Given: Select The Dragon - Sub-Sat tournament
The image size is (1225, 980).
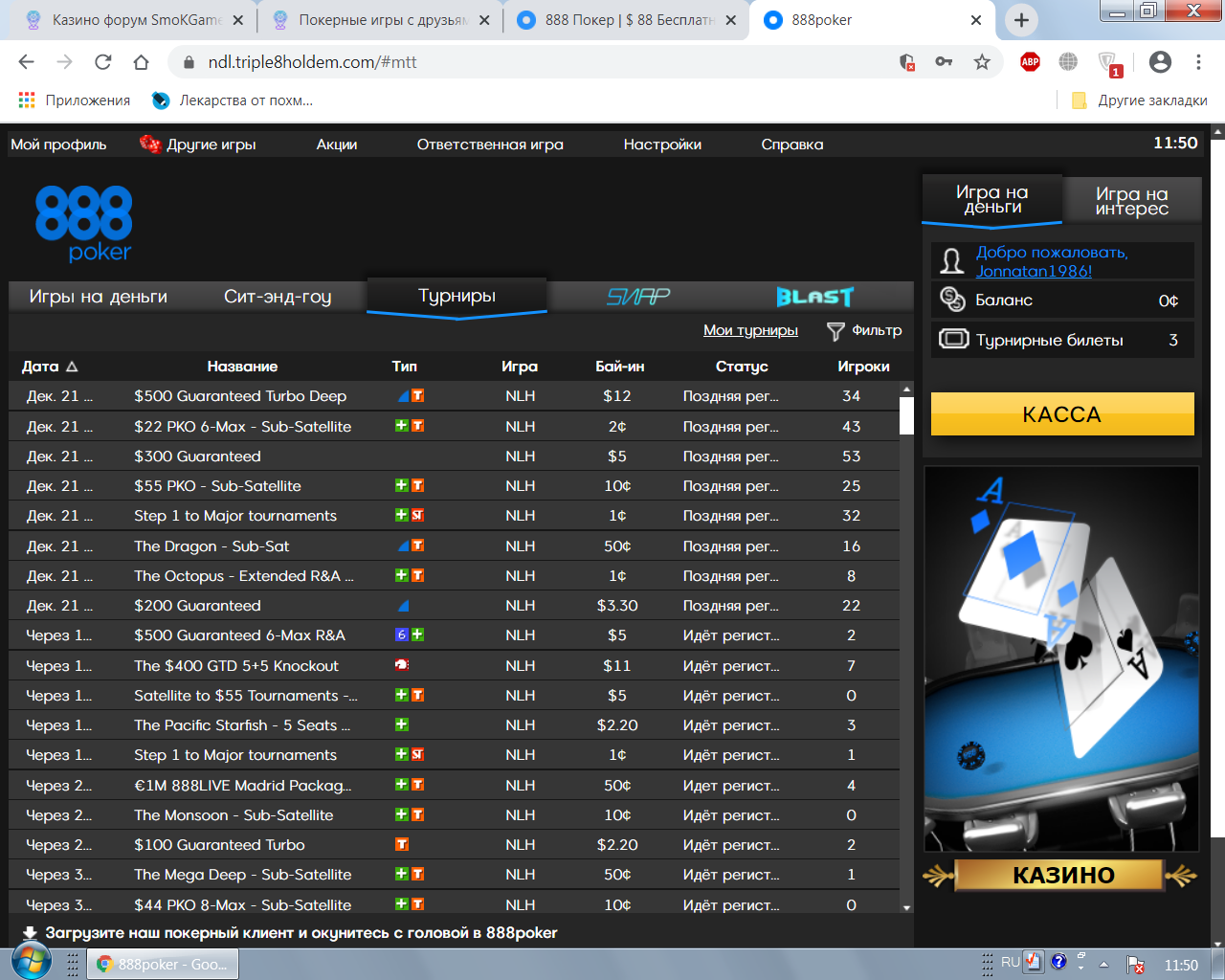Looking at the screenshot, I should tap(455, 546).
